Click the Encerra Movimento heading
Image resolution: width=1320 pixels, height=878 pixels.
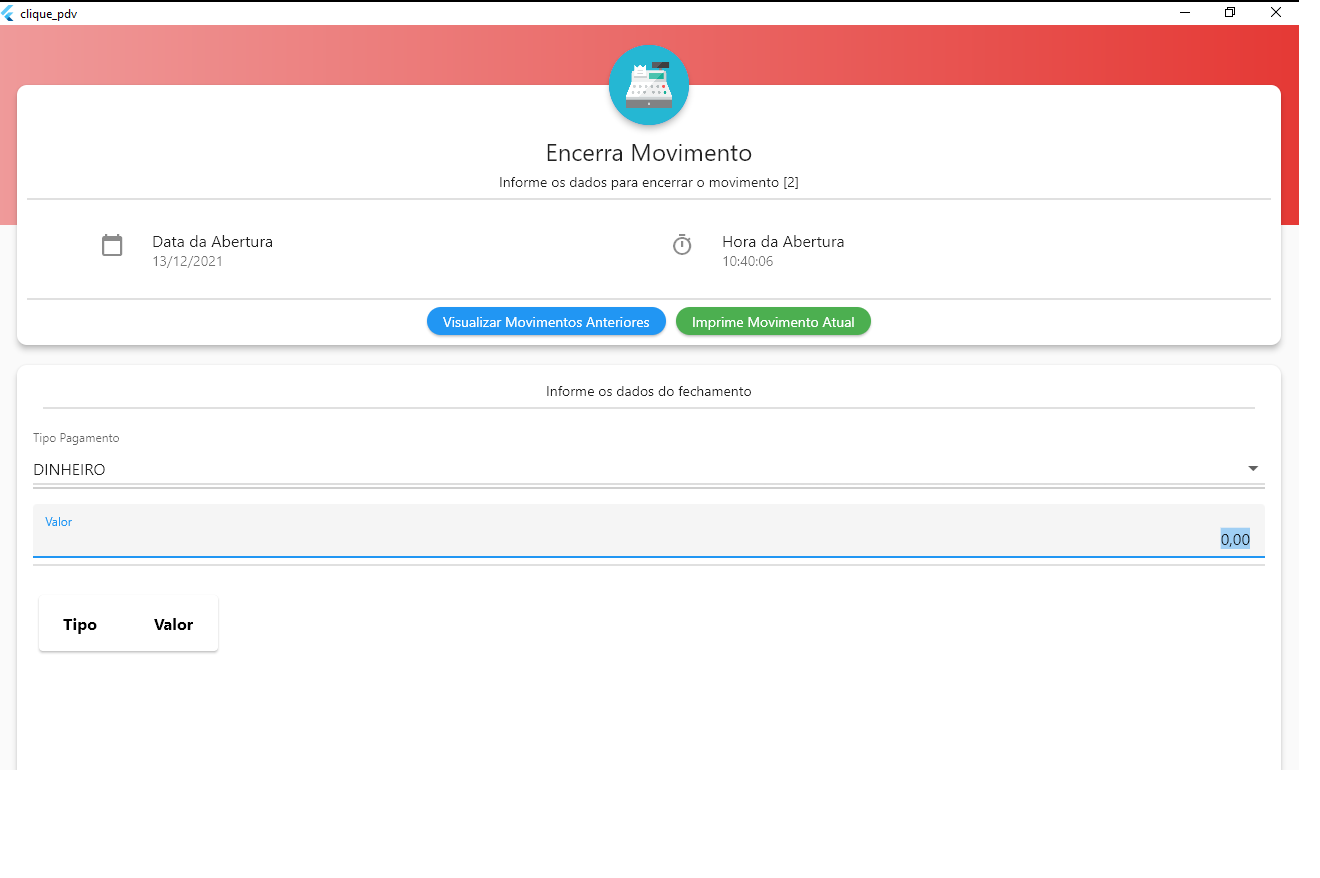(x=648, y=153)
